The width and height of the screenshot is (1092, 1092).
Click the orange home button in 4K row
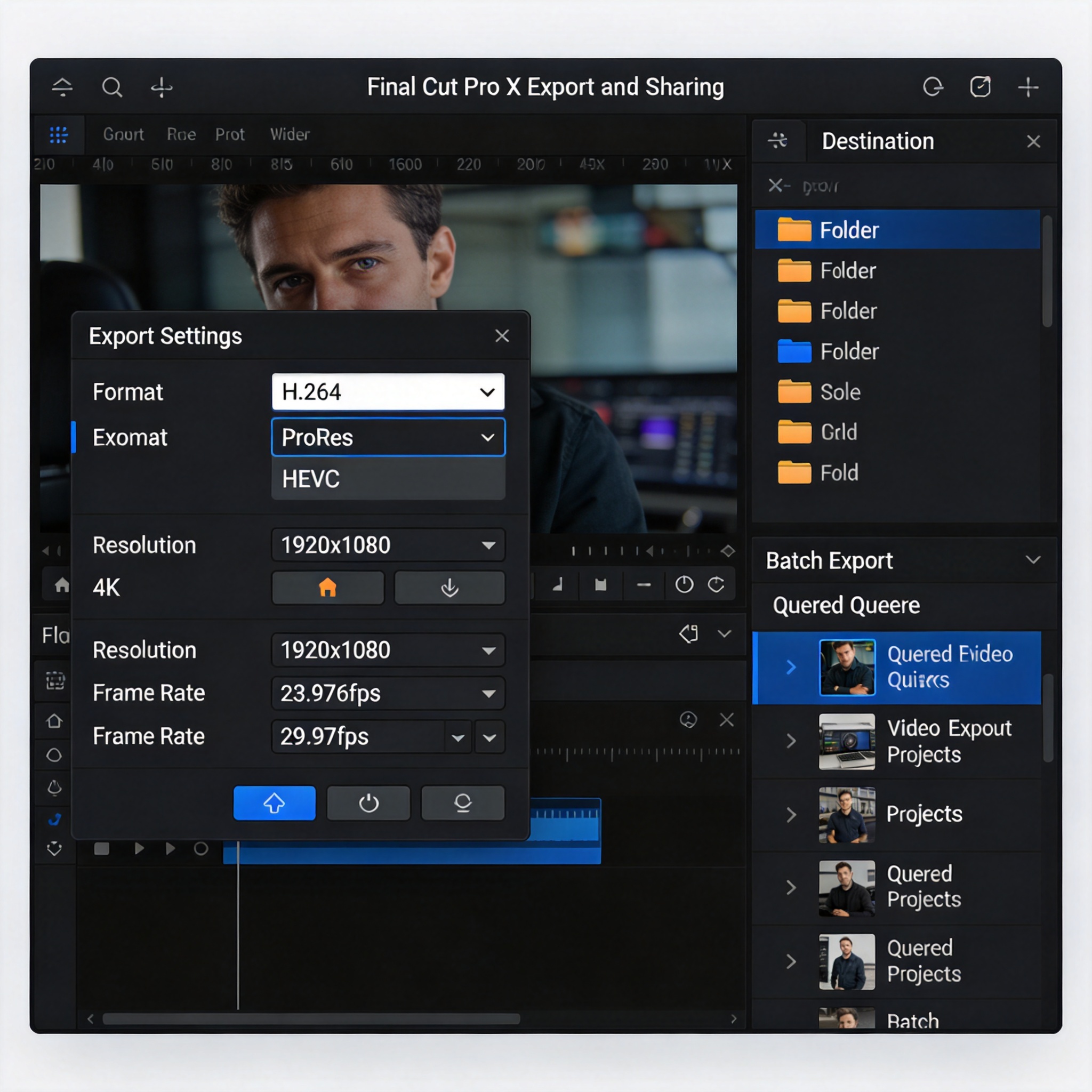click(x=328, y=588)
